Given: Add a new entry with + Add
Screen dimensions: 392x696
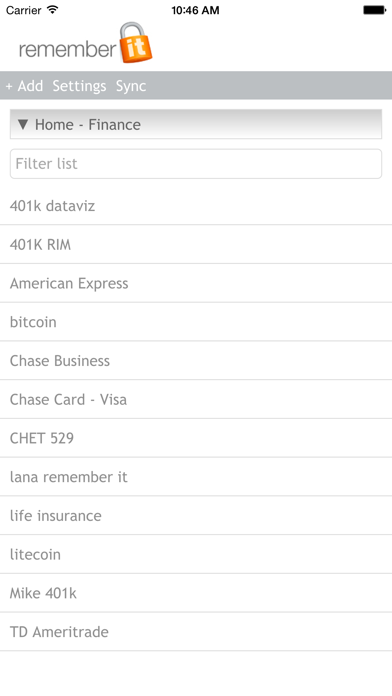Looking at the screenshot, I should coord(24,86).
